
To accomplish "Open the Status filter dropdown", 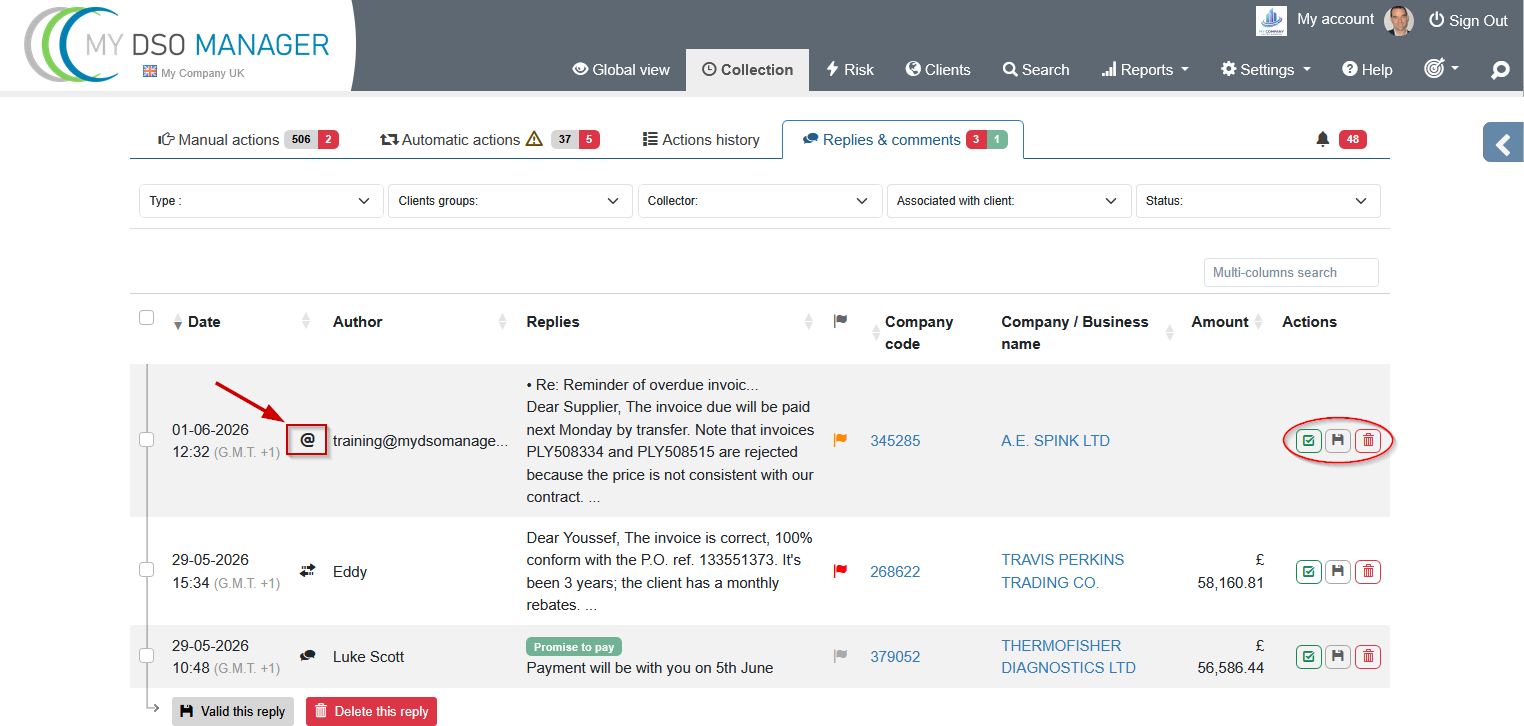I will pyautogui.click(x=1258, y=201).
